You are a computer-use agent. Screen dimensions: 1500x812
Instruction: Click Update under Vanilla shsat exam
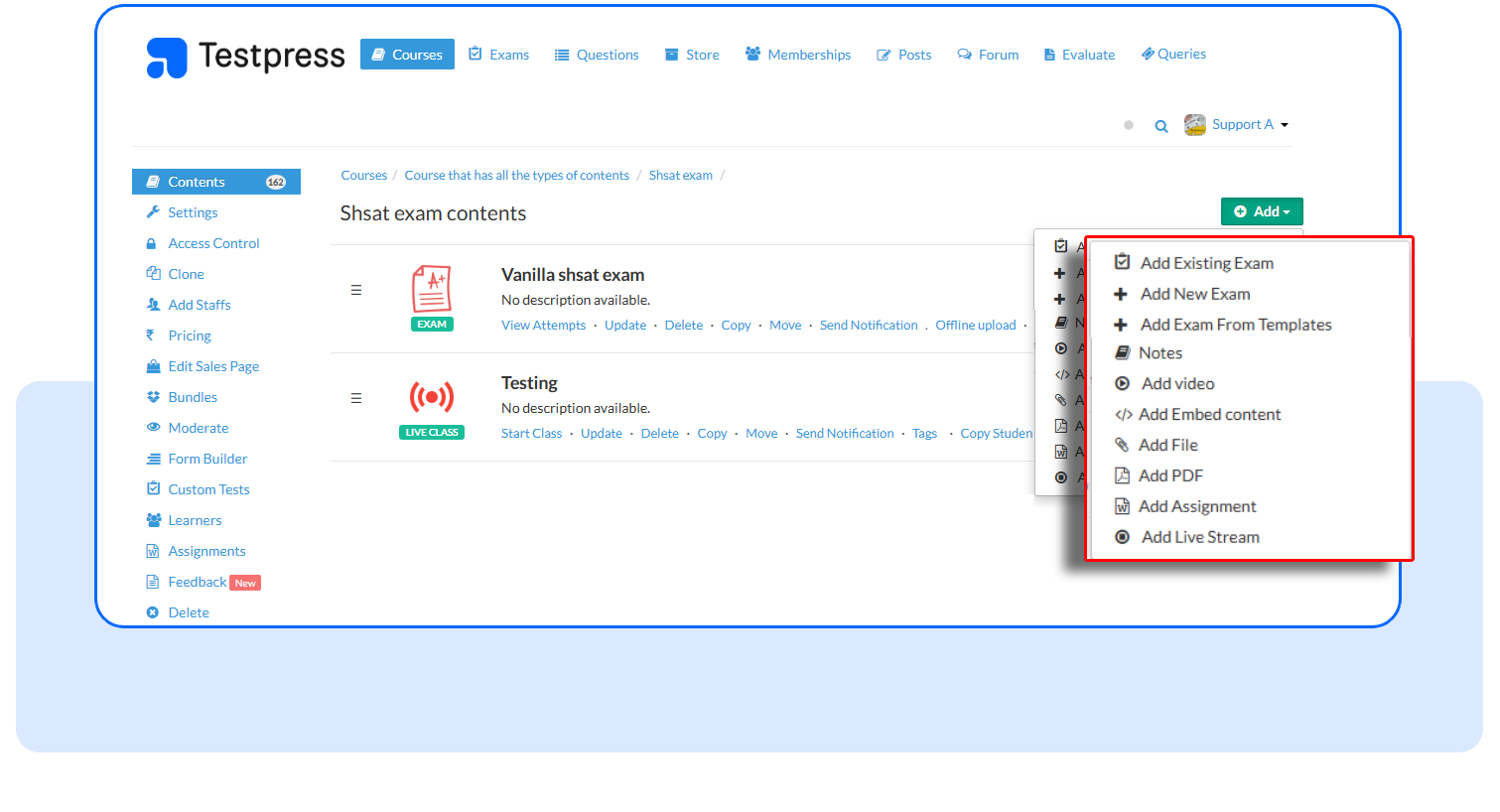pyautogui.click(x=625, y=326)
